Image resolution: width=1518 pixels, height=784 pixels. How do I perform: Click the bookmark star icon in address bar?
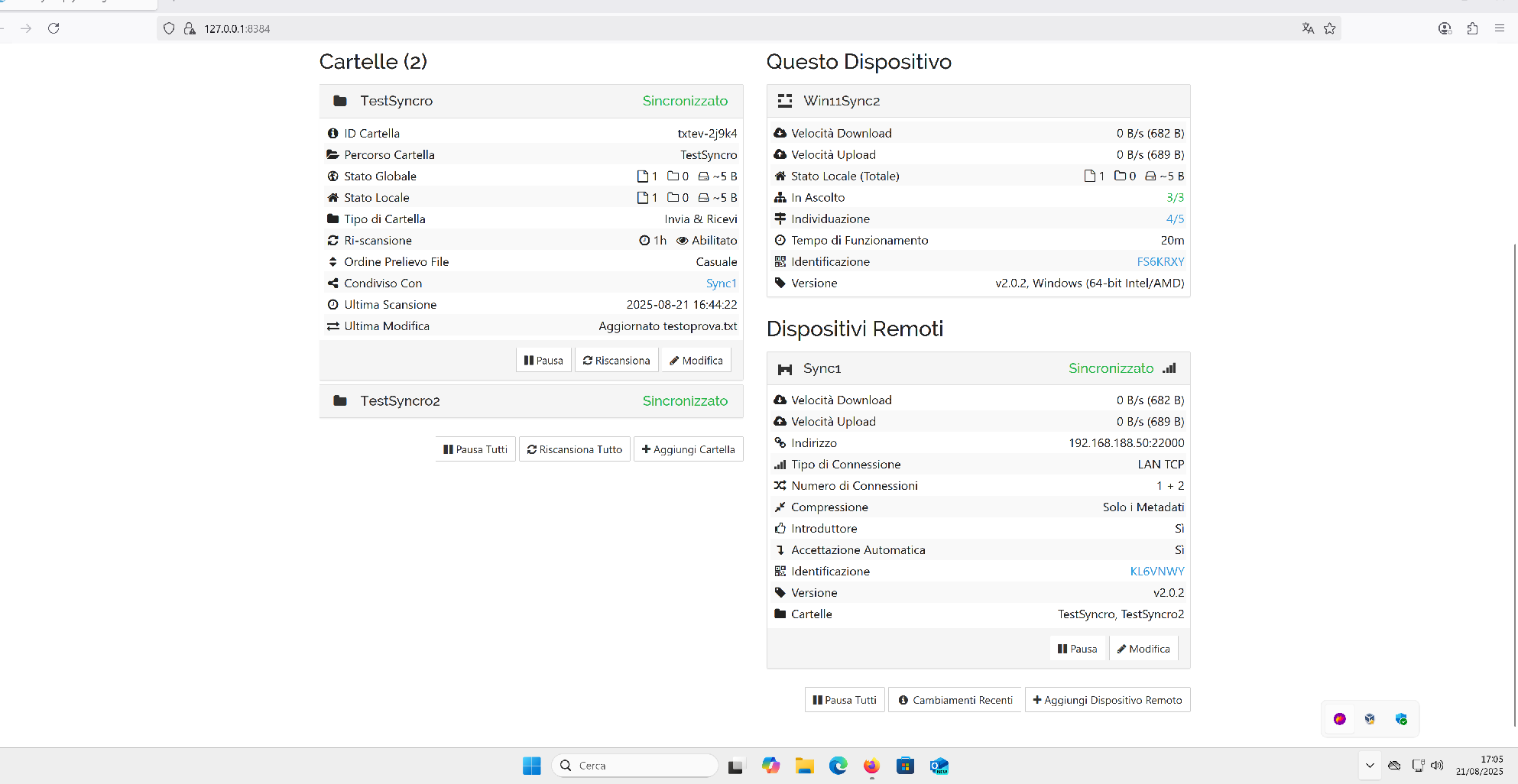1330,28
